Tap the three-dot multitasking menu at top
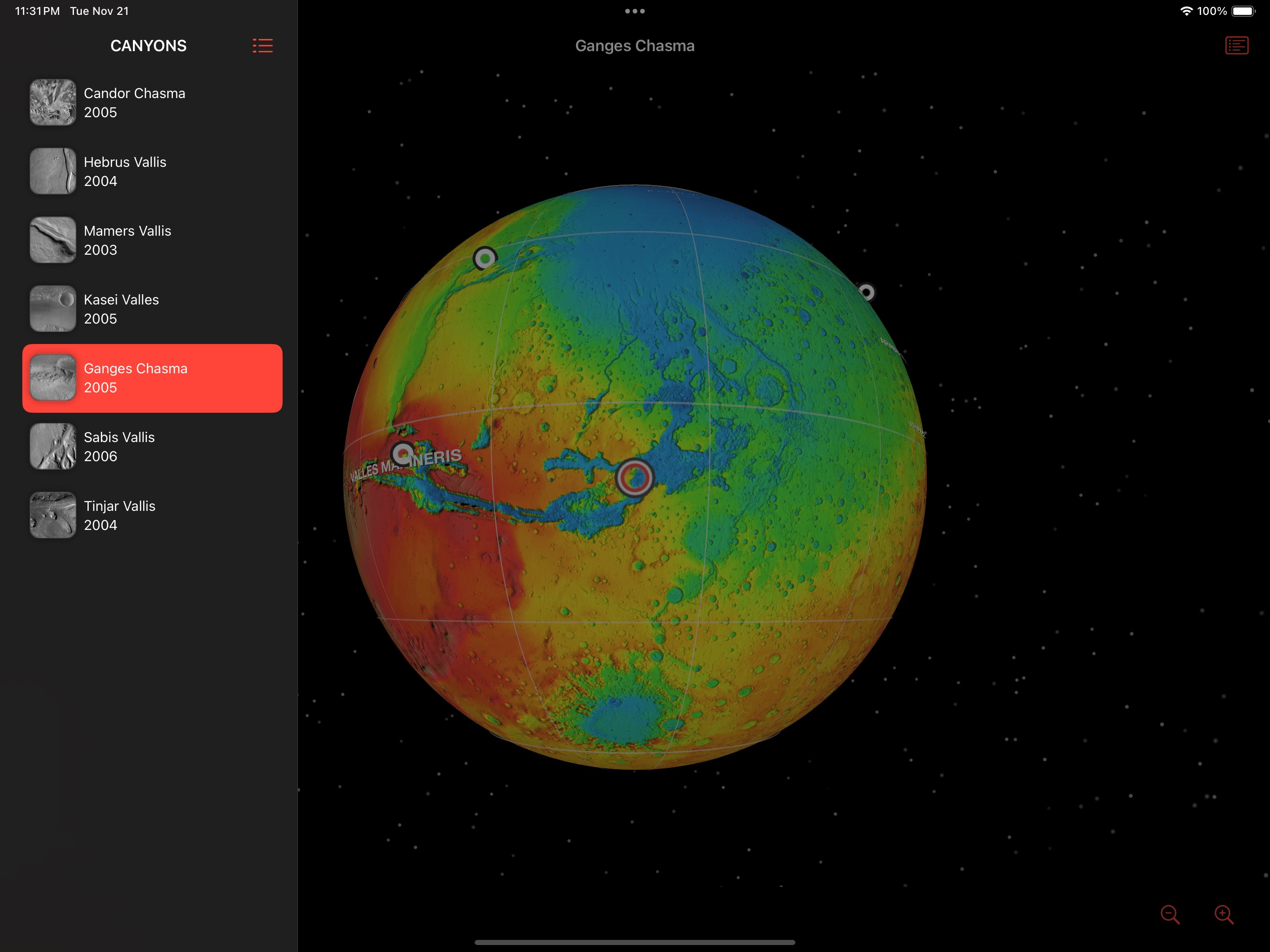 [635, 11]
